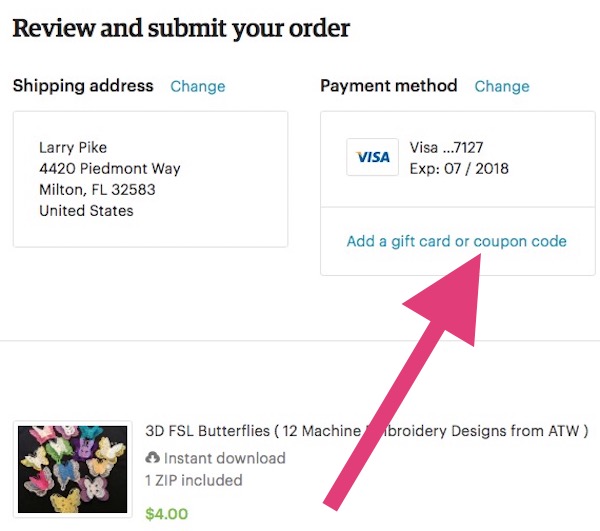Click the $4.00 price label
The height and width of the screenshot is (531, 600).
pyautogui.click(x=166, y=515)
